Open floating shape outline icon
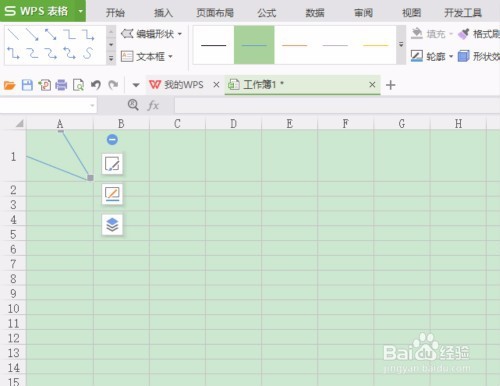Screen dimensions: 500x386 112,194
